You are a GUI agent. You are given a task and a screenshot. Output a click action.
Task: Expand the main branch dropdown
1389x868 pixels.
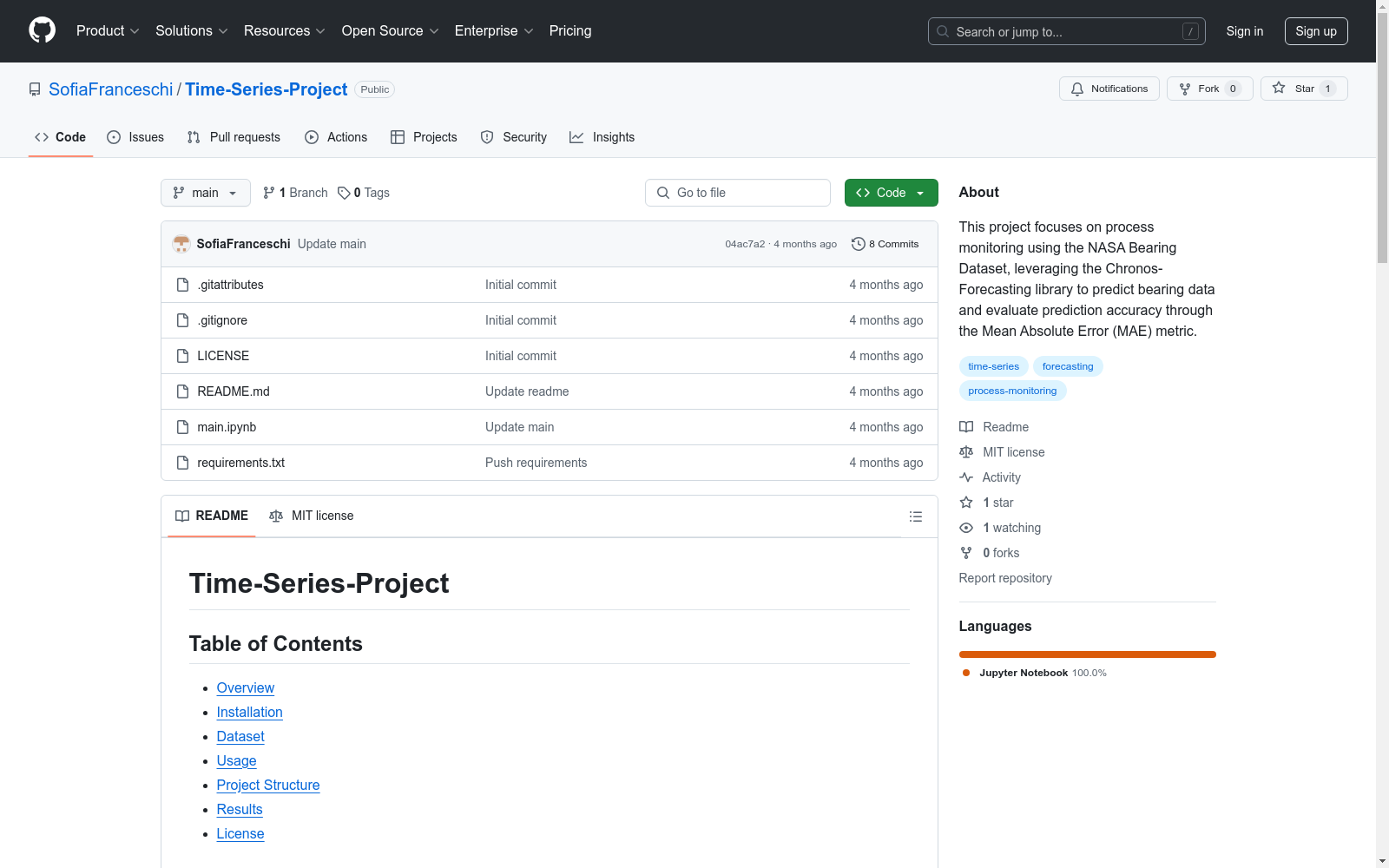(x=205, y=193)
